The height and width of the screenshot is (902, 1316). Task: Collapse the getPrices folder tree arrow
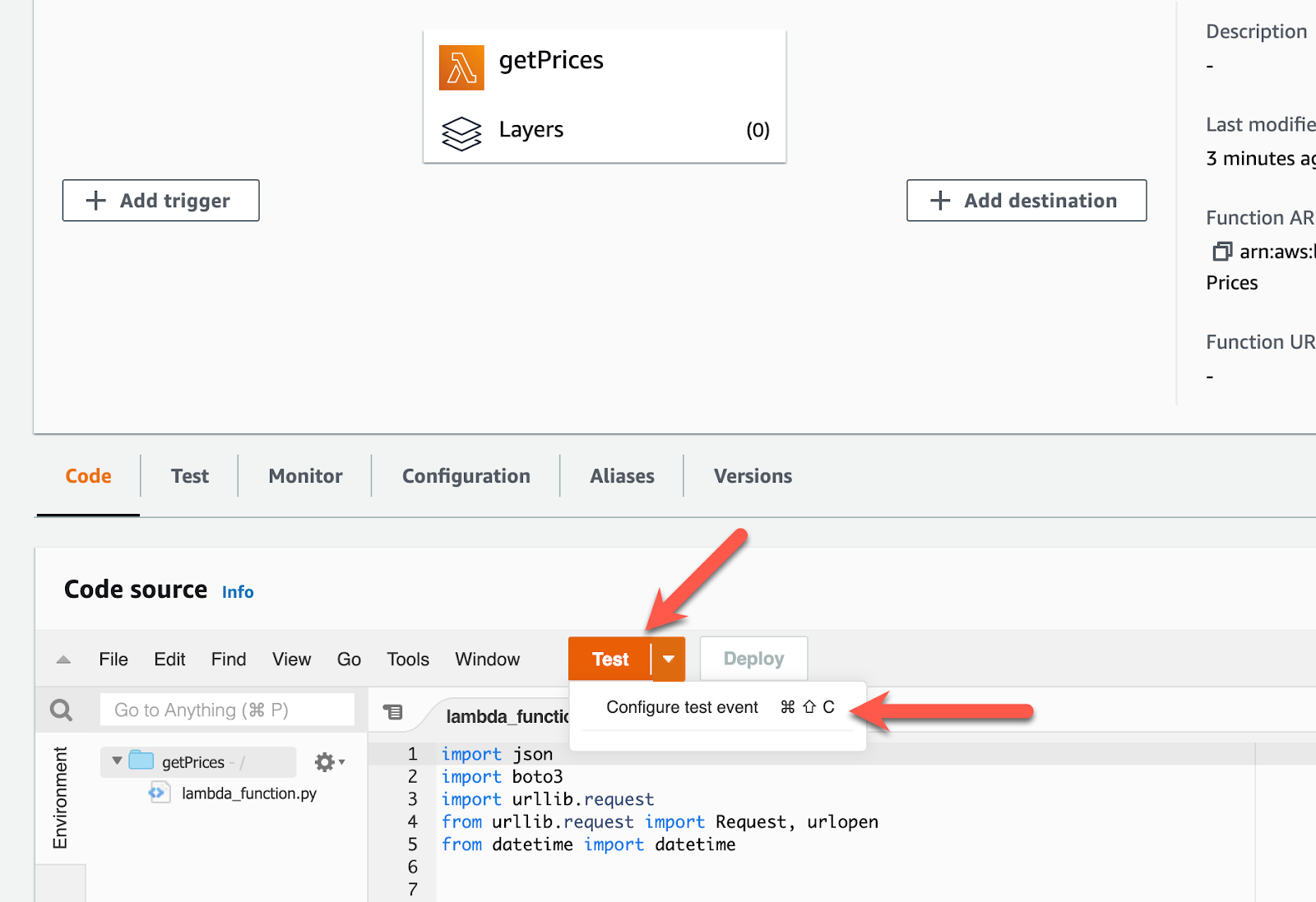(x=117, y=761)
